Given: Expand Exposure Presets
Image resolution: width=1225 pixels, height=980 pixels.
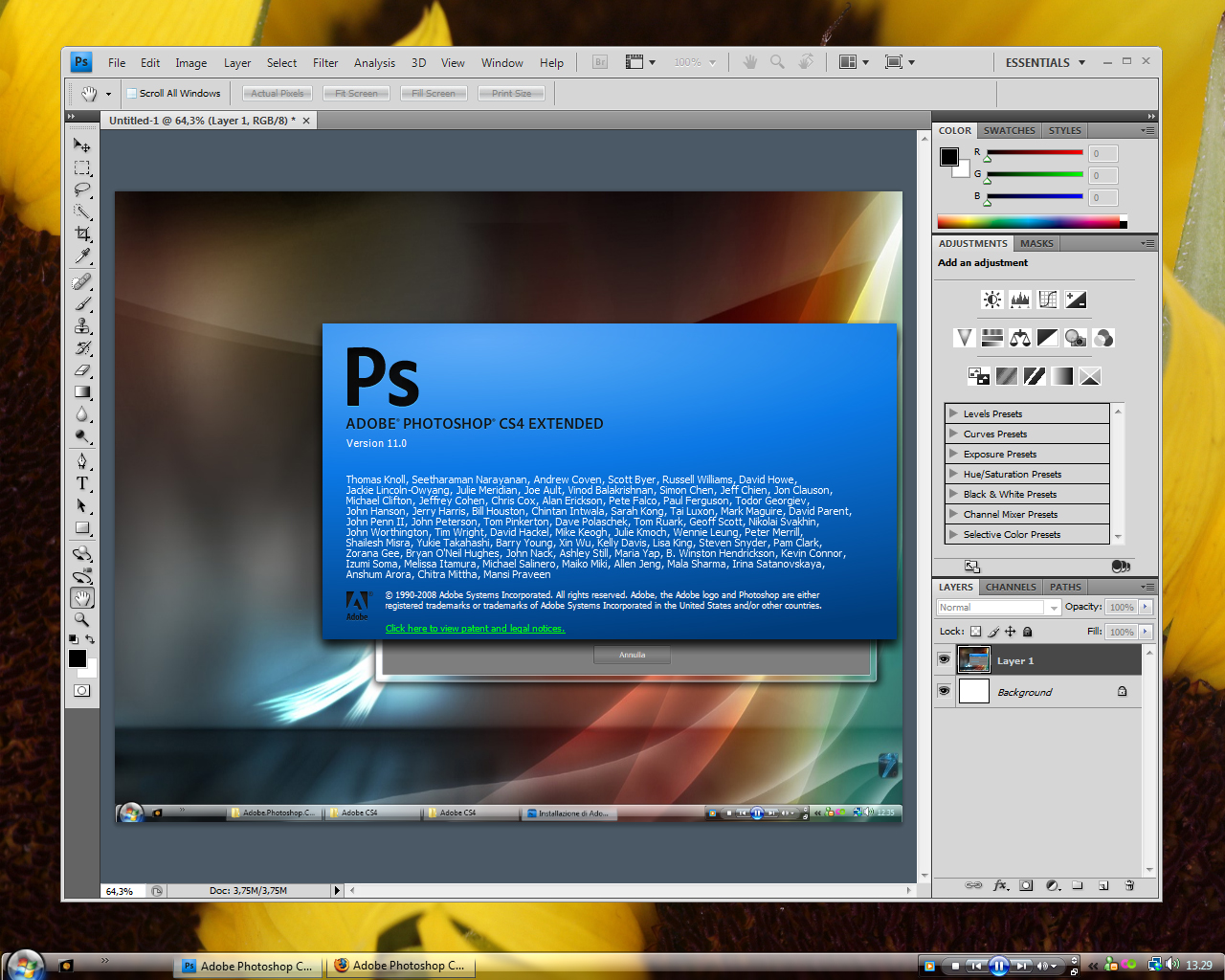Looking at the screenshot, I should pos(953,454).
